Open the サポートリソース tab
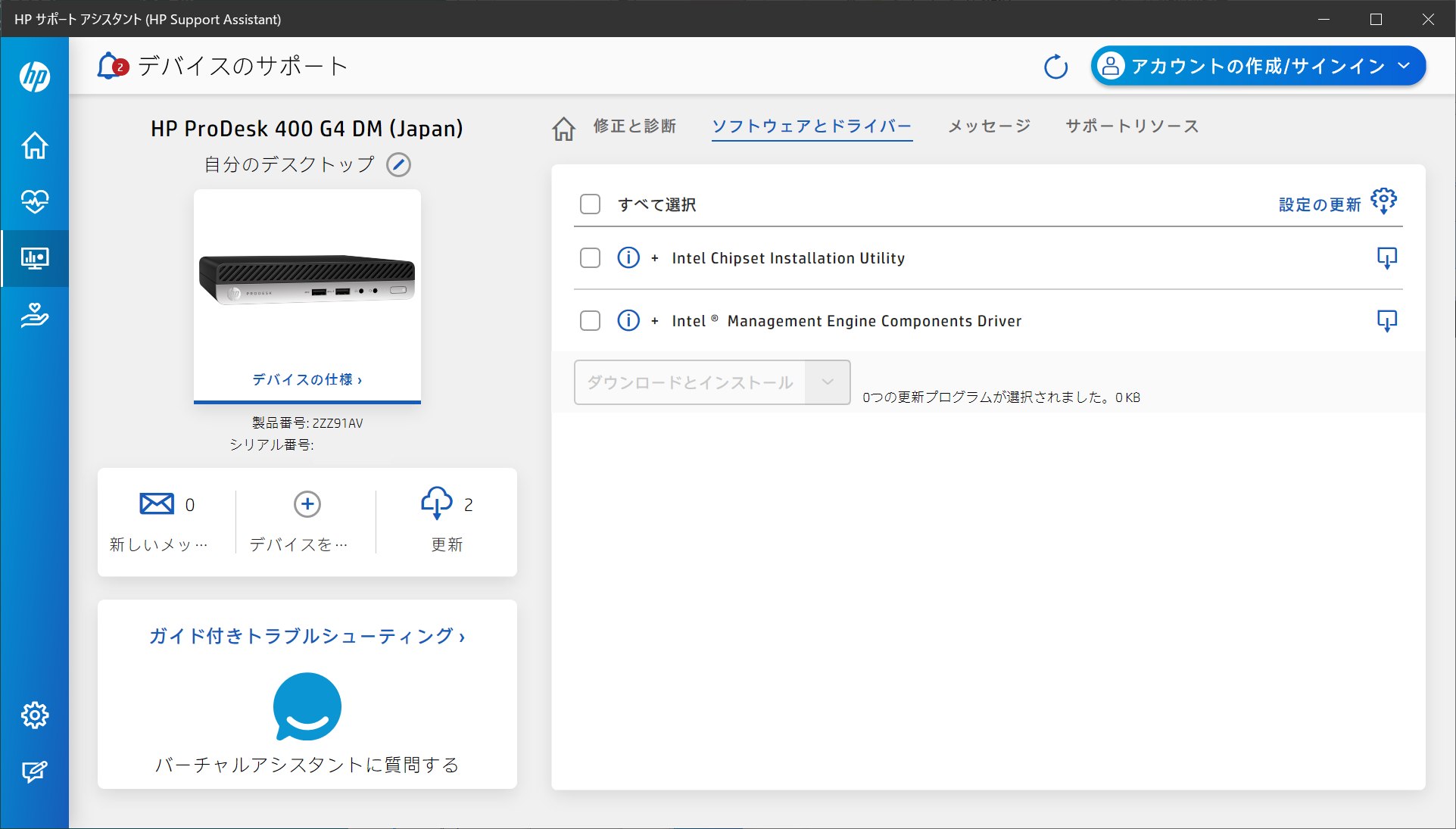The image size is (1456, 829). click(x=1132, y=126)
